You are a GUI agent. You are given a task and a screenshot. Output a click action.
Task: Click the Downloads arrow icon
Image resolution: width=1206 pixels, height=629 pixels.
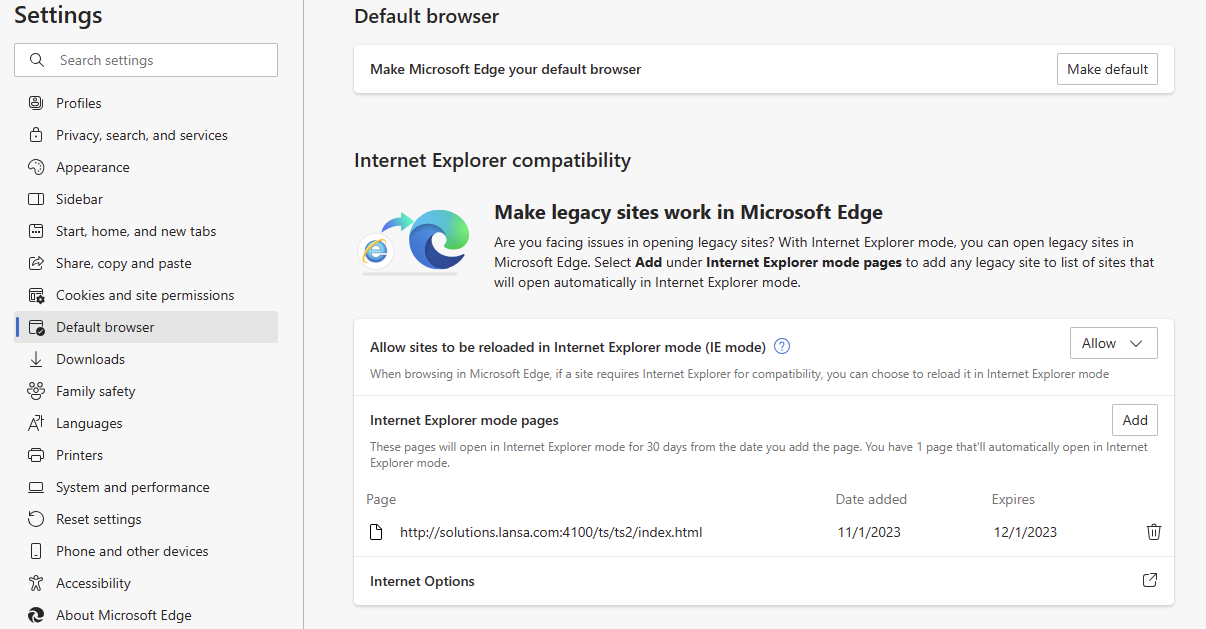(x=36, y=359)
